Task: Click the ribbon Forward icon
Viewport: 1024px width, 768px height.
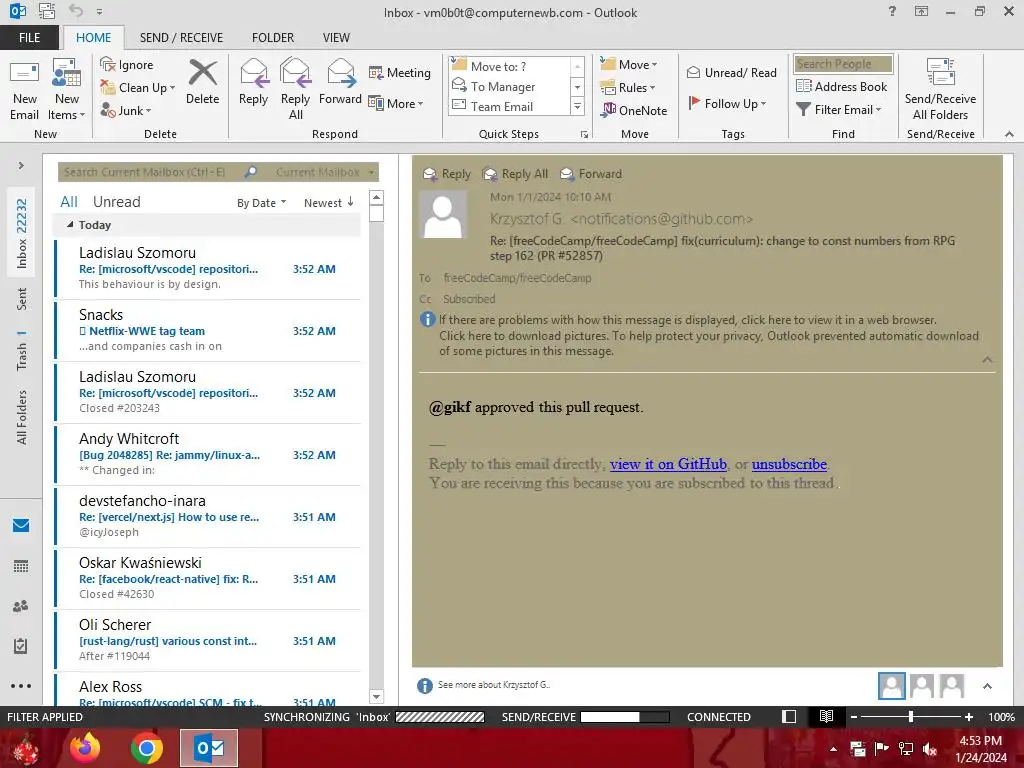Action: [x=340, y=82]
